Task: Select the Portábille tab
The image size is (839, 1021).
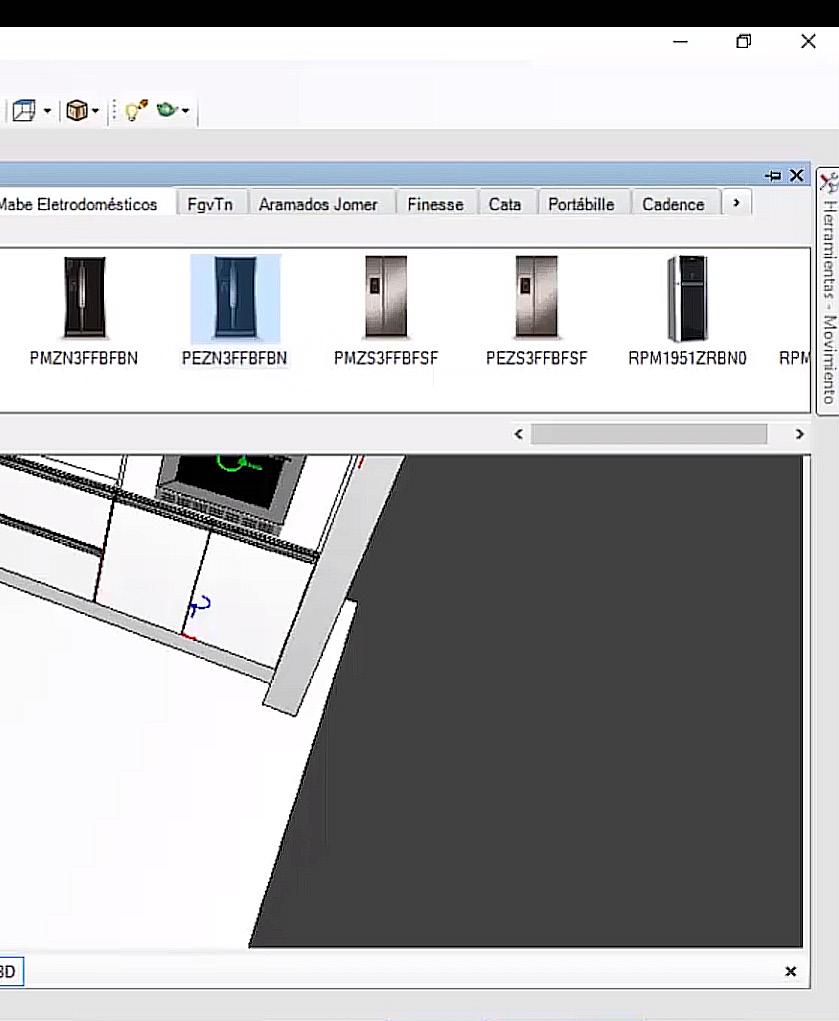Action: (x=581, y=204)
